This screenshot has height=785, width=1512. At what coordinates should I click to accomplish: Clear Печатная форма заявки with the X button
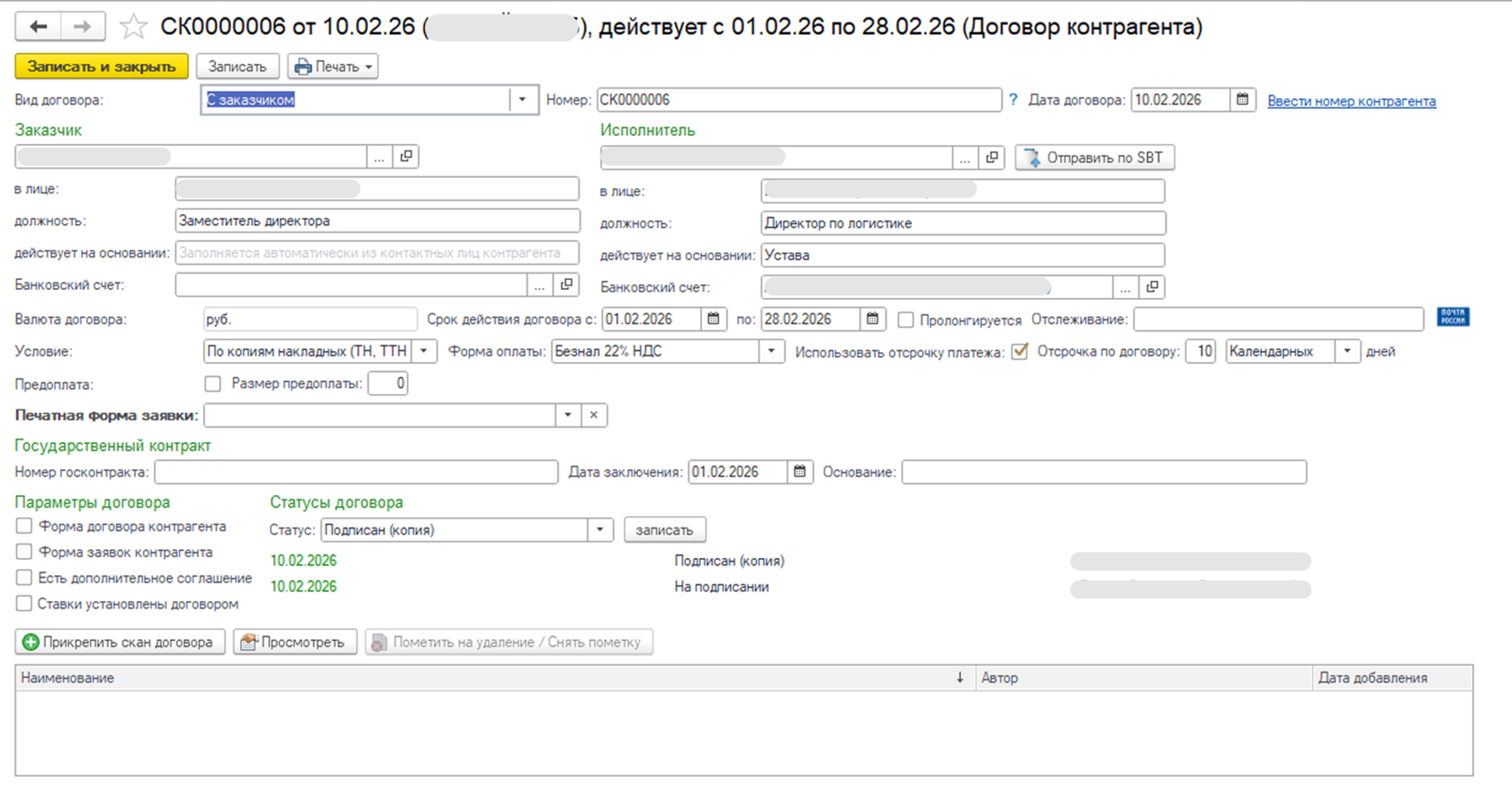tap(594, 415)
